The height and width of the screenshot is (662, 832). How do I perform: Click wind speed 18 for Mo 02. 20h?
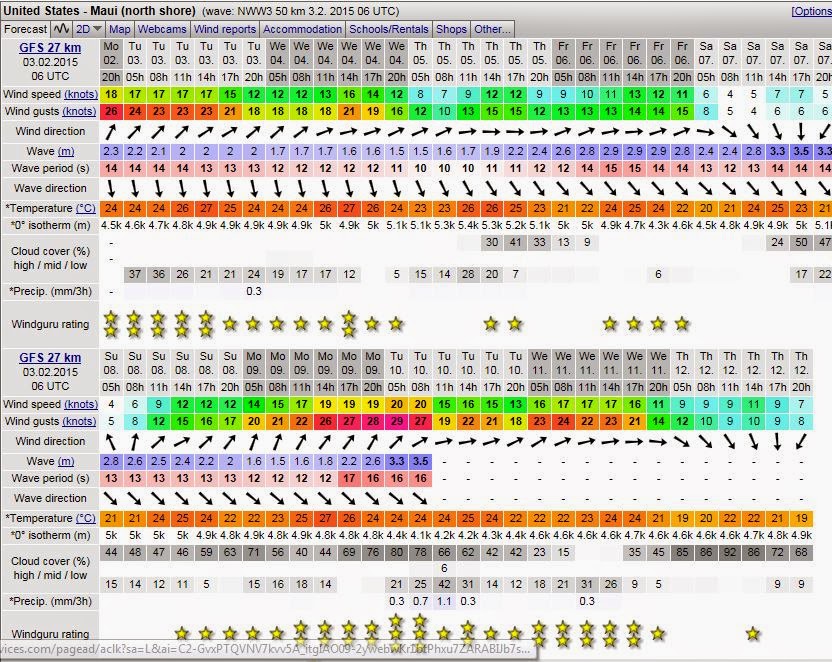click(x=111, y=94)
